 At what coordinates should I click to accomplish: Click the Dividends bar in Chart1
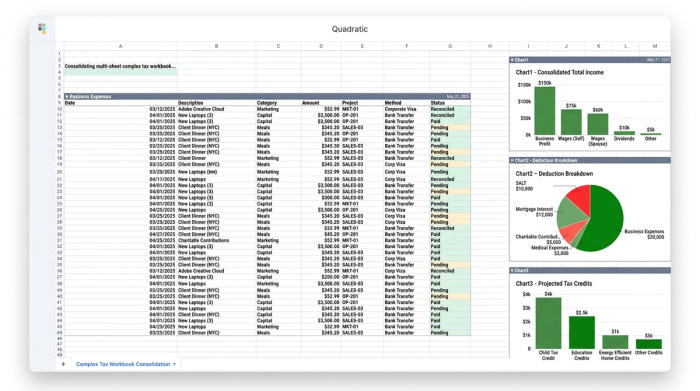(x=624, y=133)
